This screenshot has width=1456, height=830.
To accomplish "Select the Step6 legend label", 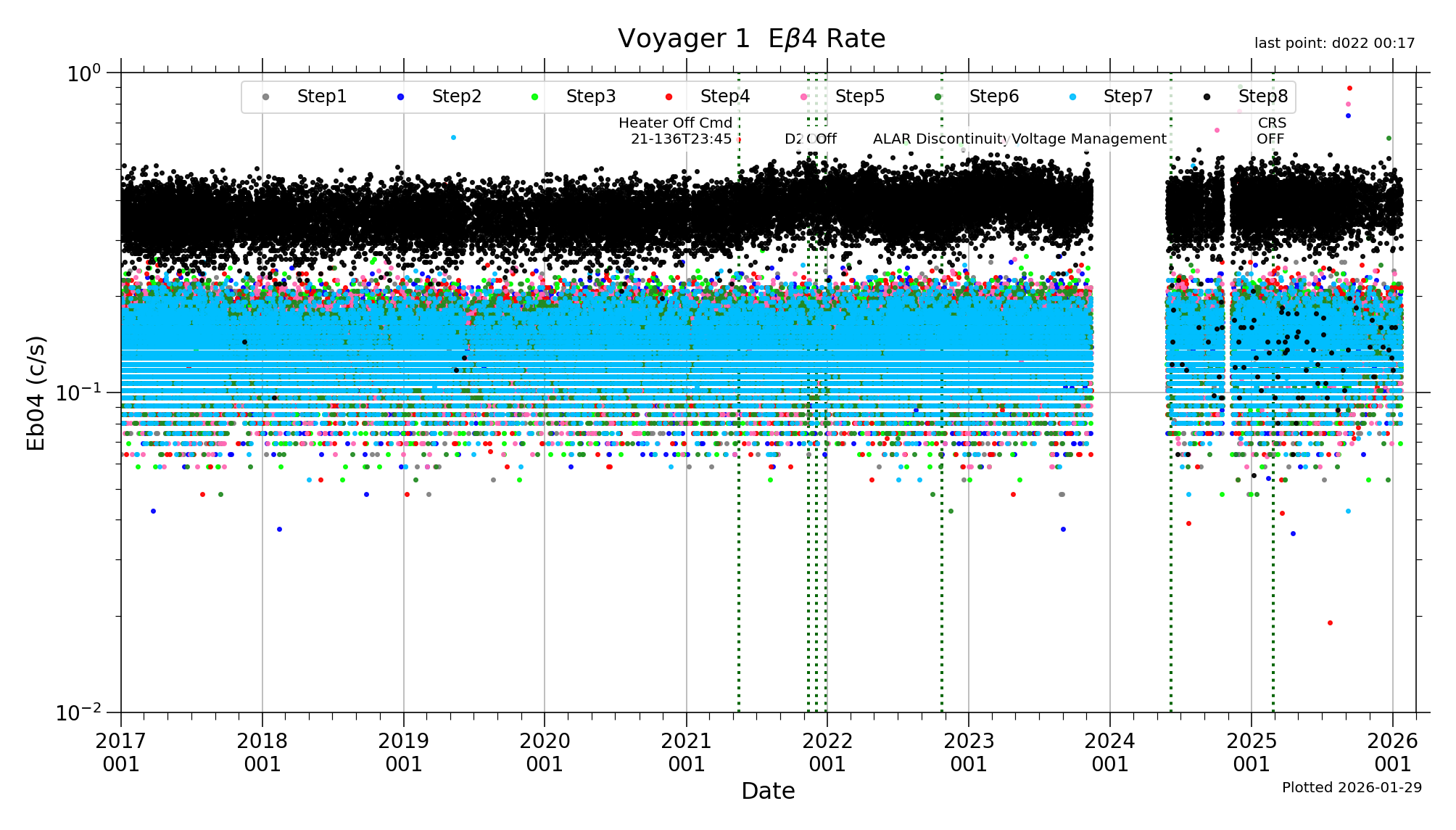I will tap(993, 96).
